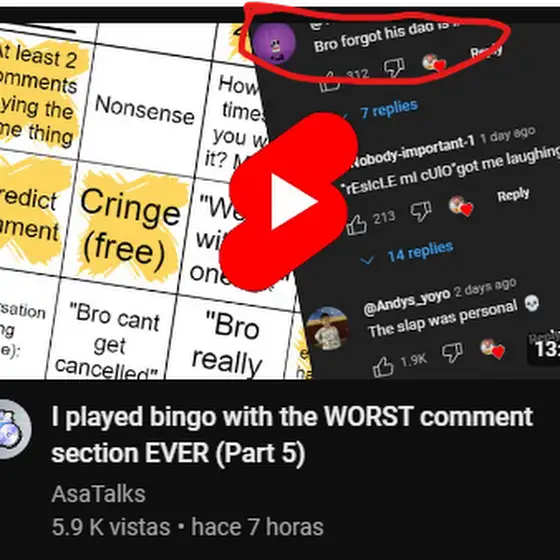Click creator heart on 'Bro forgot' comment

coord(434,62)
